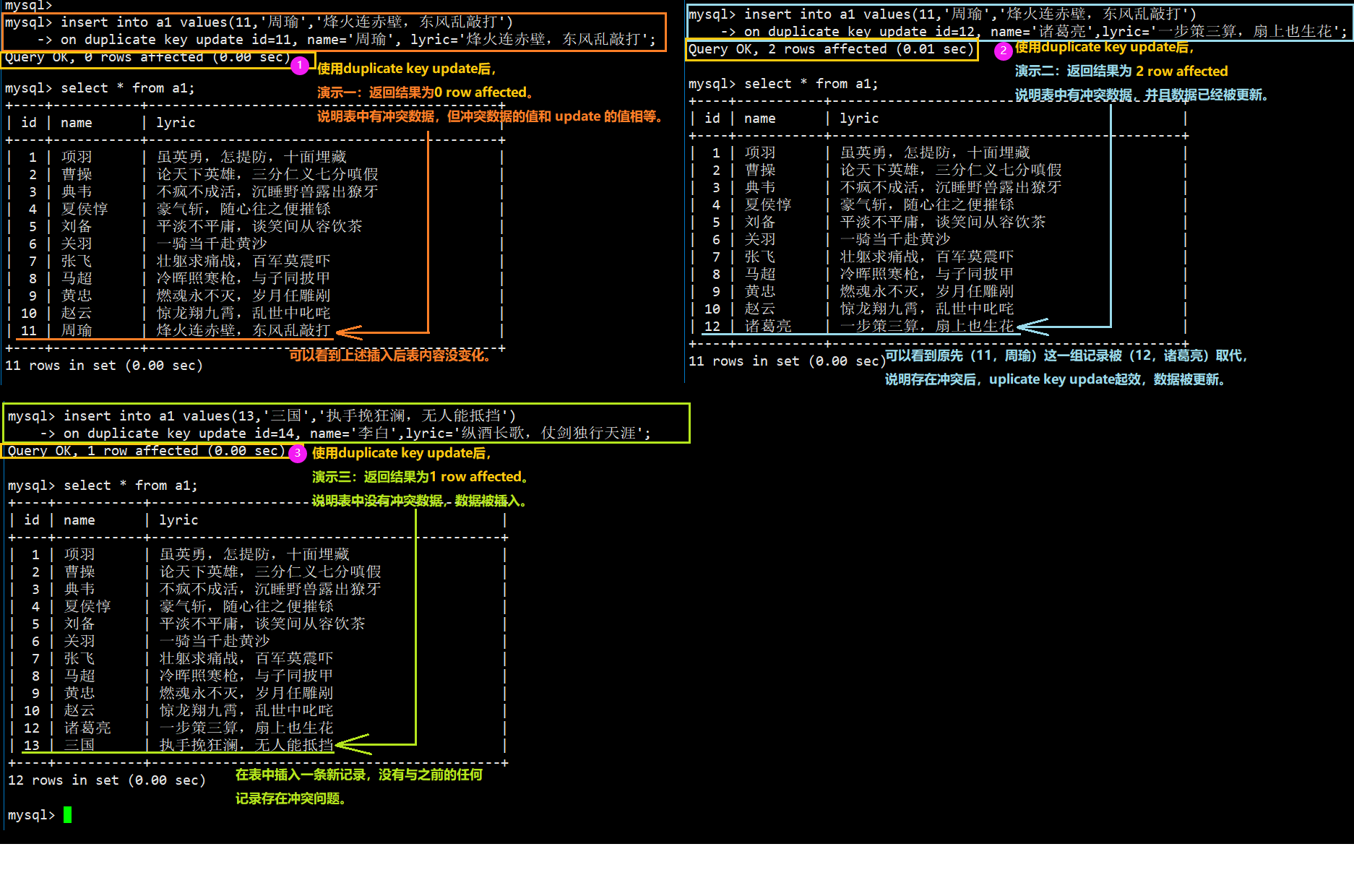Click 'Query OK, 1 row affected (0.00 sec)' text
Viewport: 1354px width, 896px height.
coord(147,451)
